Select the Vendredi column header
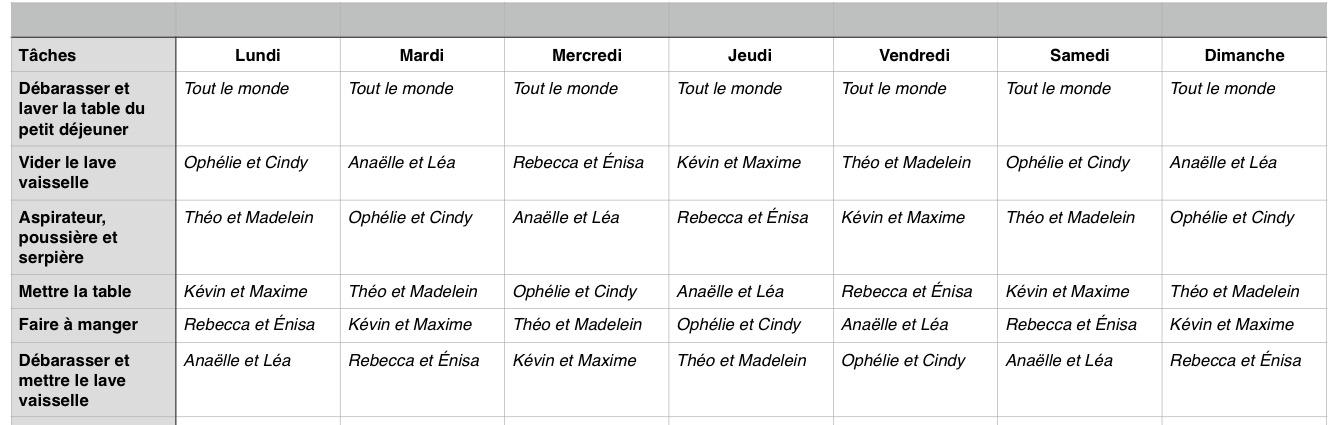This screenshot has width=1334, height=425. pyautogui.click(x=915, y=55)
